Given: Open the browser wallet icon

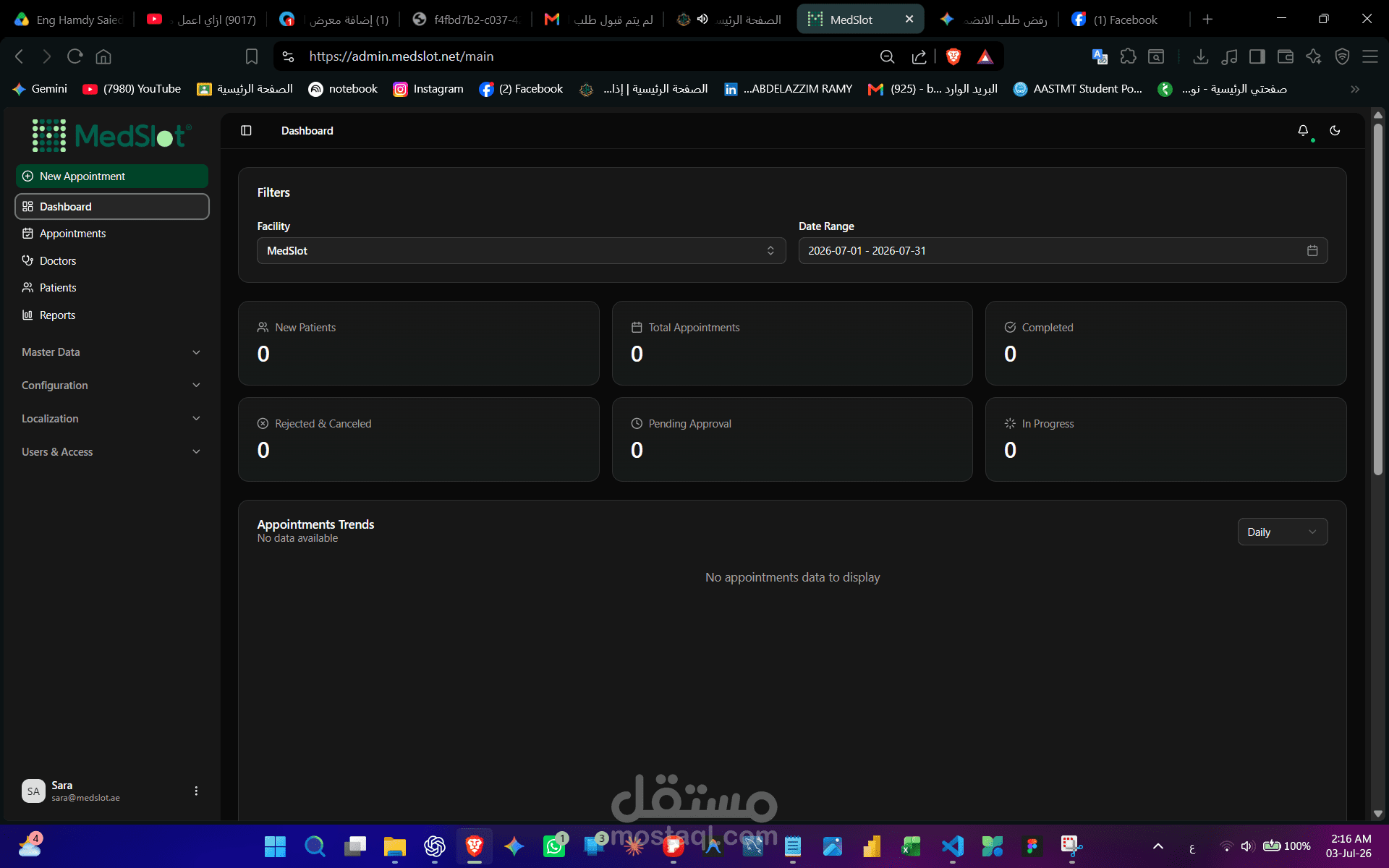Looking at the screenshot, I should (x=1286, y=56).
